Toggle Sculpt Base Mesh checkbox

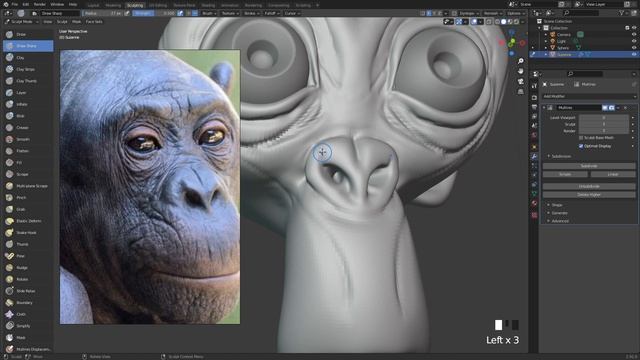(581, 138)
